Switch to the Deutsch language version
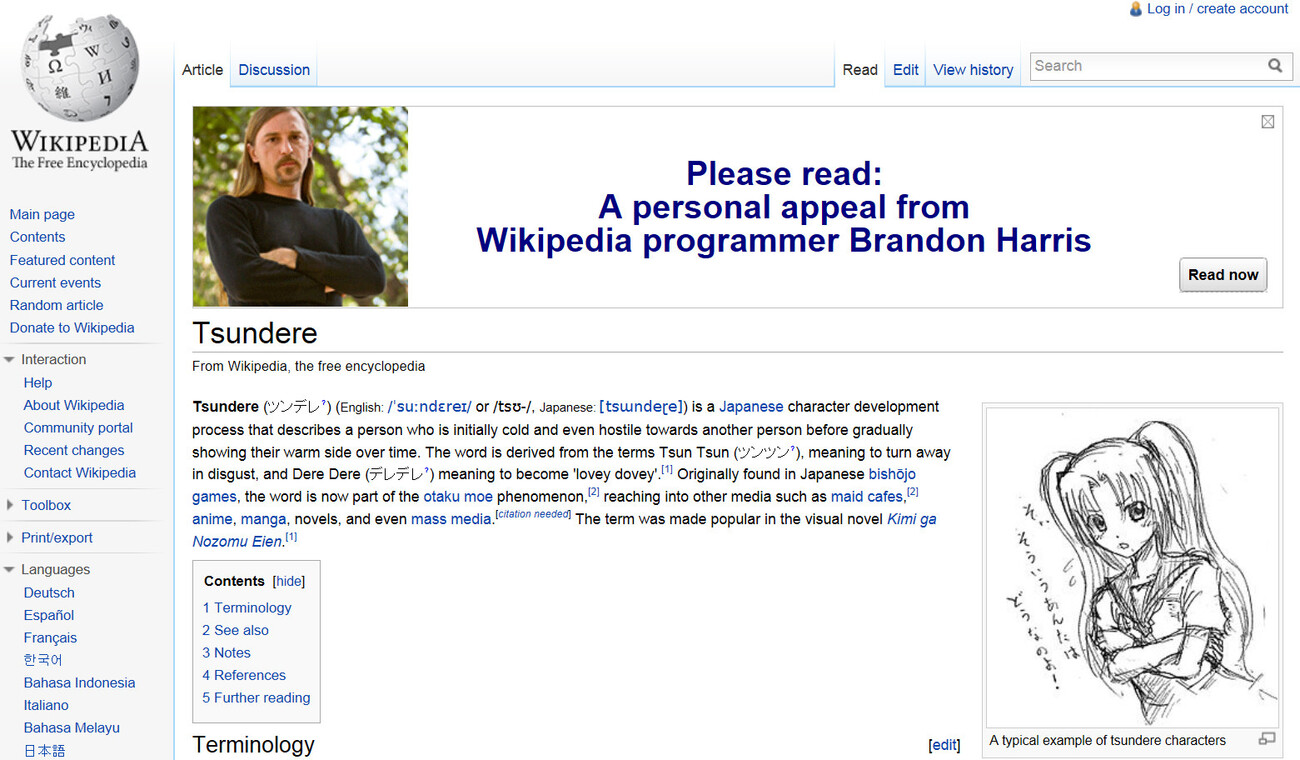Screen dimensions: 1300x760 coord(49,593)
